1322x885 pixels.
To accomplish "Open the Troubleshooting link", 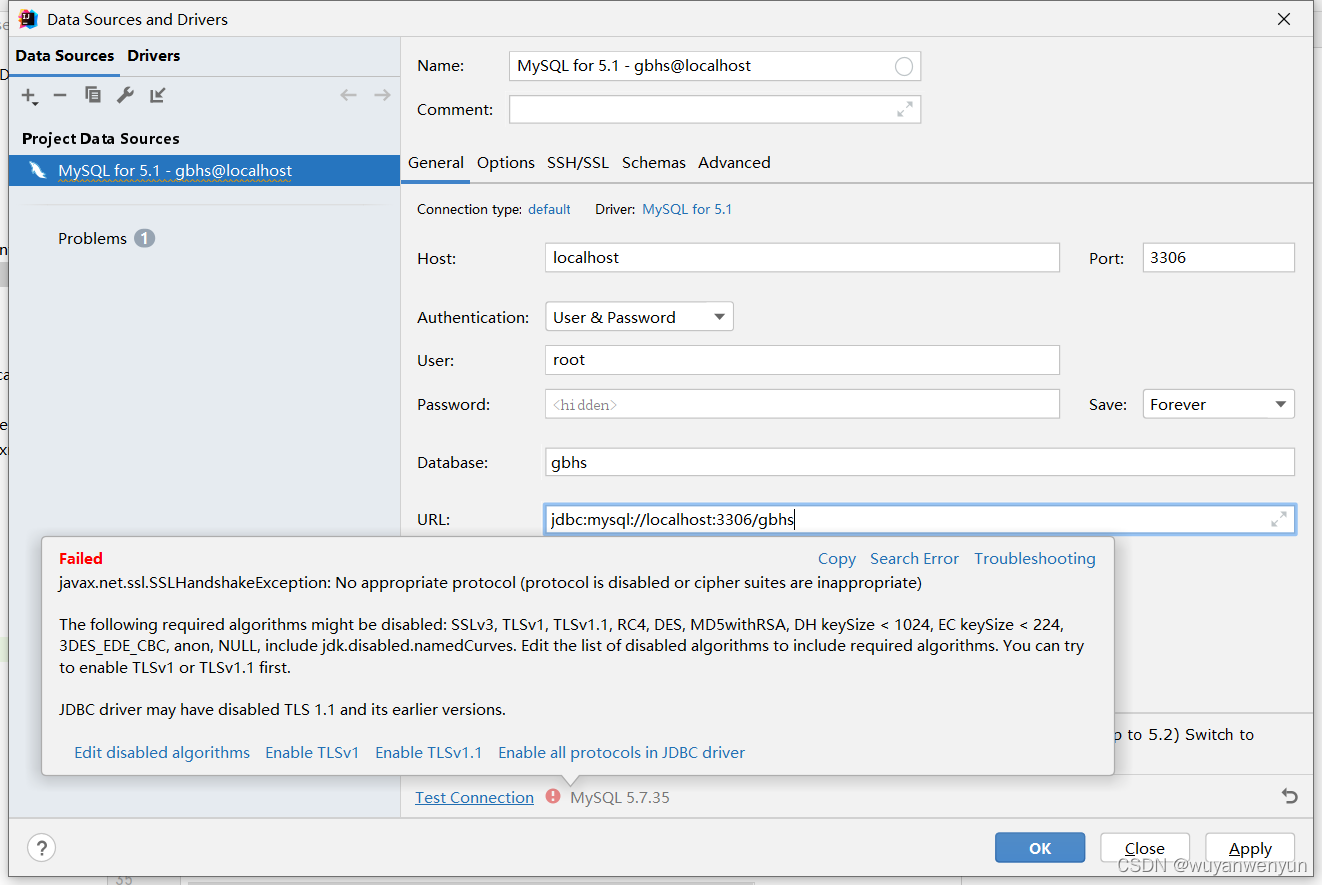I will [1035, 559].
